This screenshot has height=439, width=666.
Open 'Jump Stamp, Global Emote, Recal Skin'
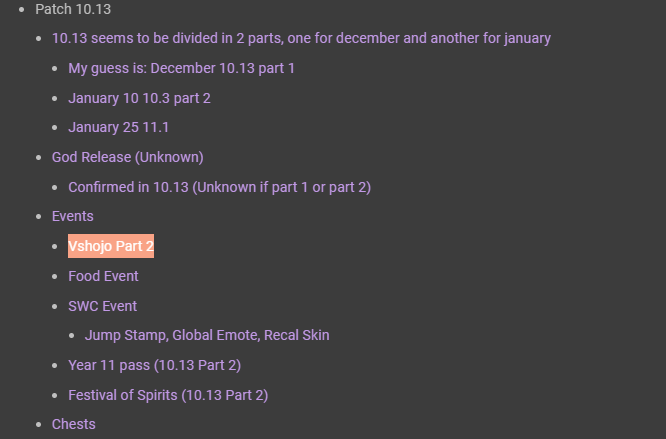pyautogui.click(x=207, y=335)
